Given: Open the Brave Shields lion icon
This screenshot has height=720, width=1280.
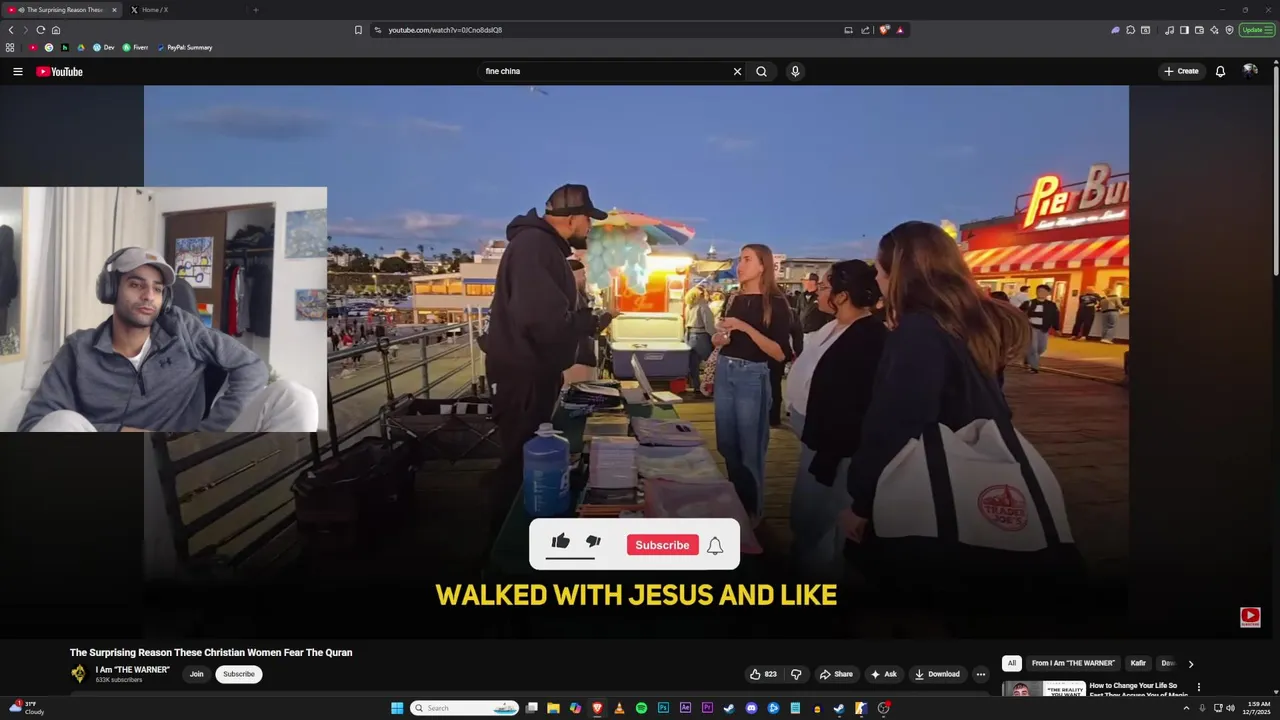Looking at the screenshot, I should click(884, 30).
